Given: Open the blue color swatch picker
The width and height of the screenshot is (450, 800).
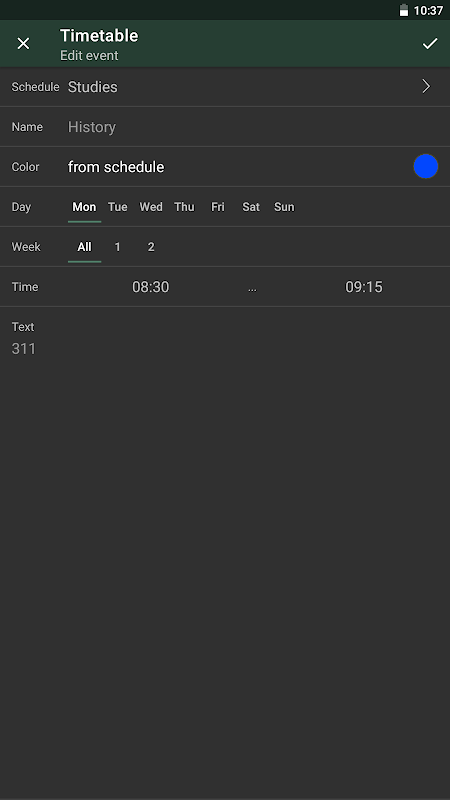Looking at the screenshot, I should pyautogui.click(x=426, y=167).
